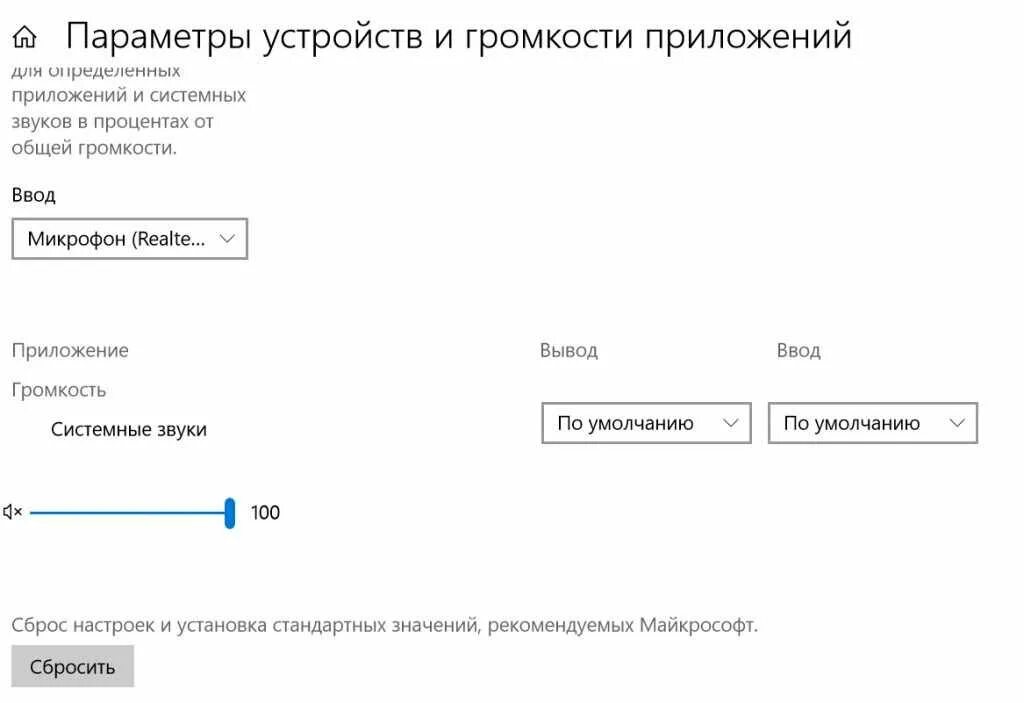This screenshot has width=1024, height=703.
Task: Mute system sounds via speaker icon
Action: click(x=12, y=512)
